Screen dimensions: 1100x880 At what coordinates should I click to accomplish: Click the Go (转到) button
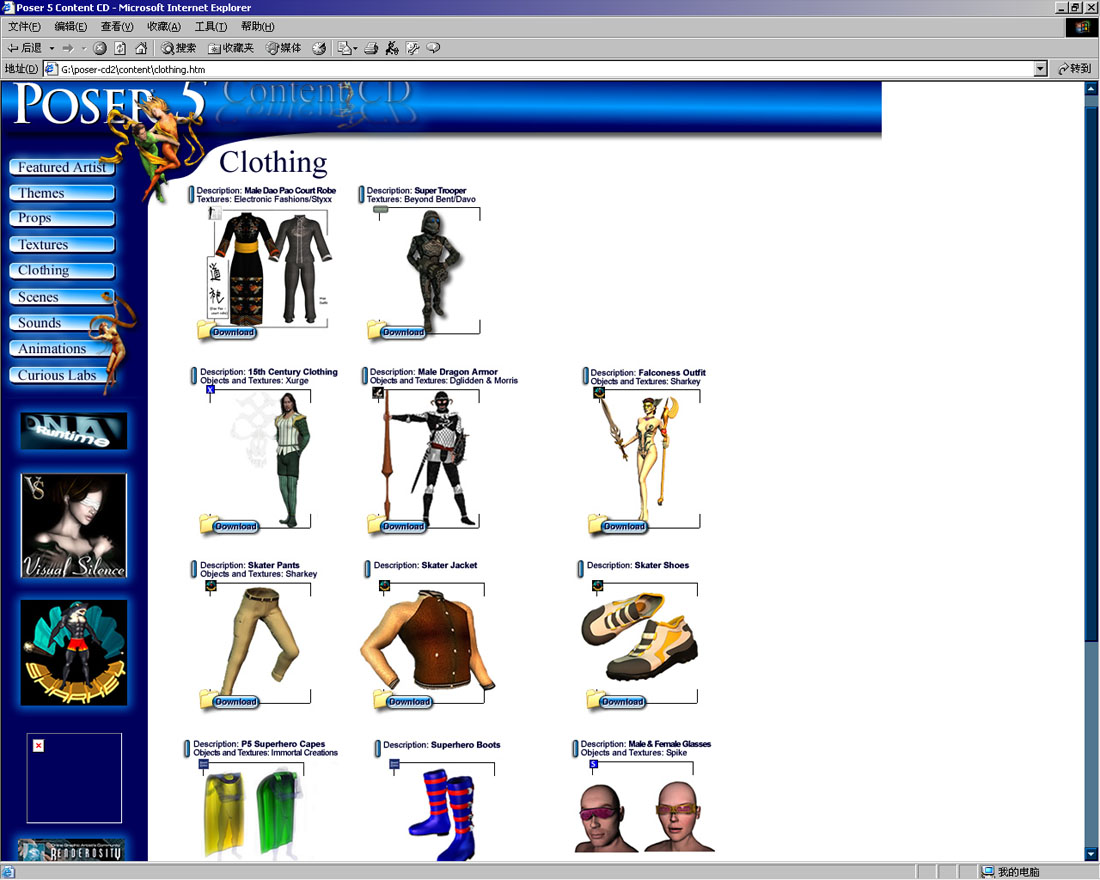pyautogui.click(x=1075, y=69)
